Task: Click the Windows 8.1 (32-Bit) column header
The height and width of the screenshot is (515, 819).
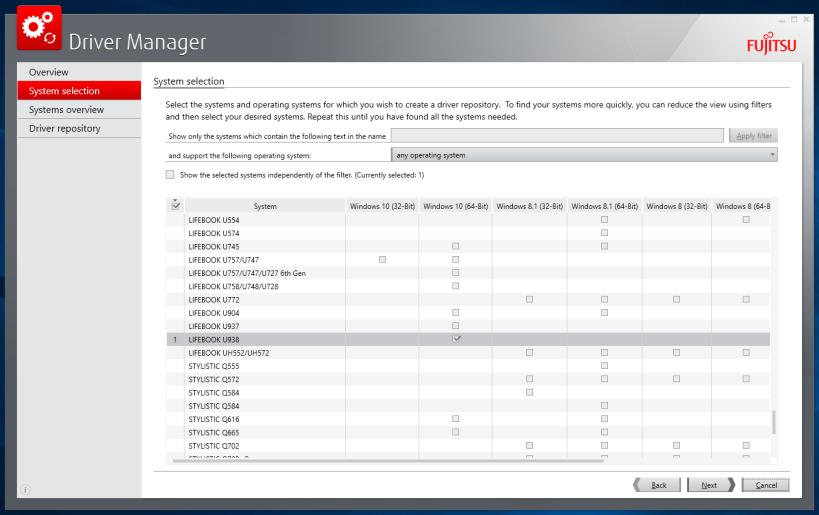Action: 530,206
